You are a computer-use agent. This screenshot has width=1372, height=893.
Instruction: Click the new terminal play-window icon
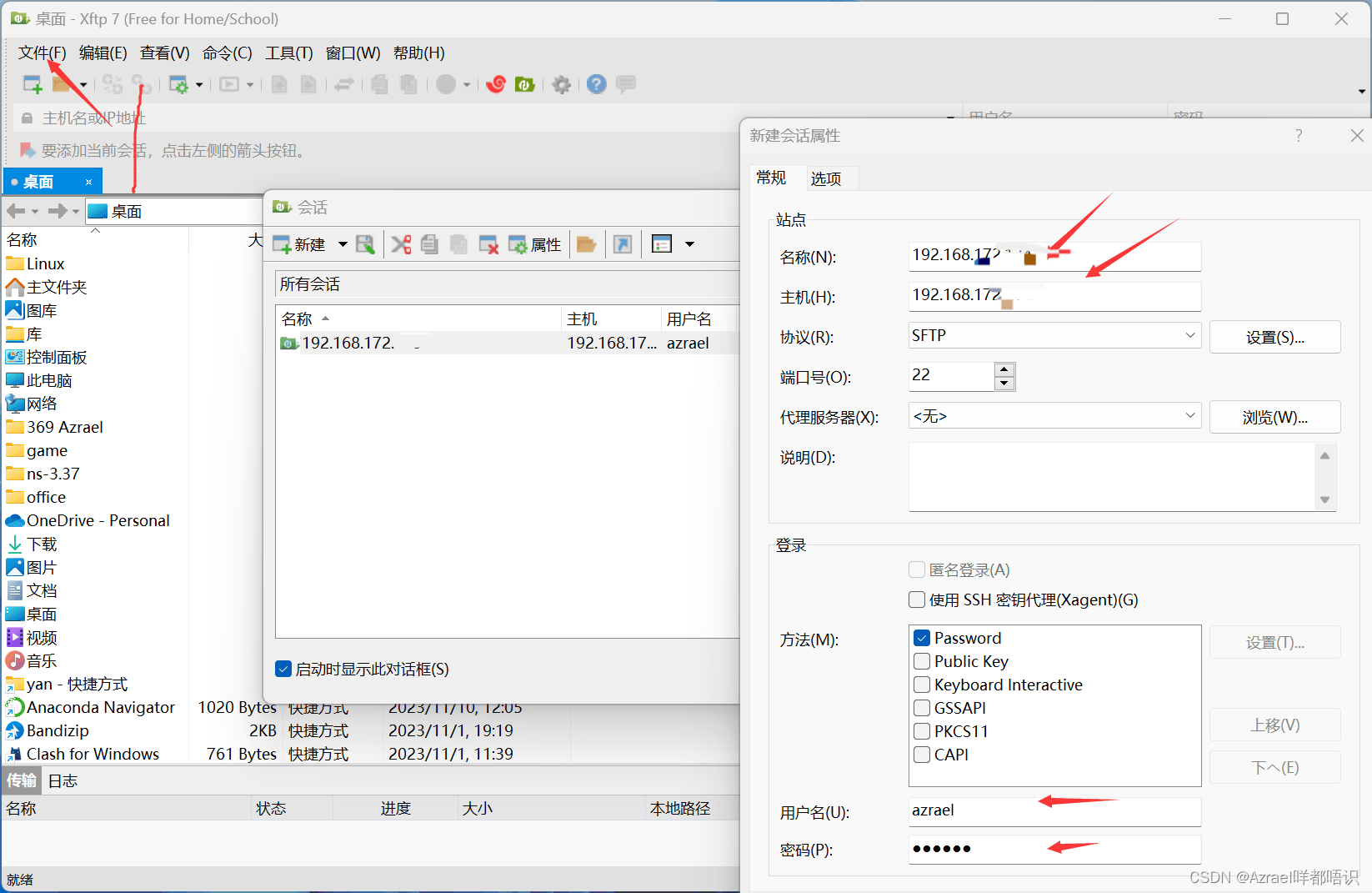[x=229, y=84]
